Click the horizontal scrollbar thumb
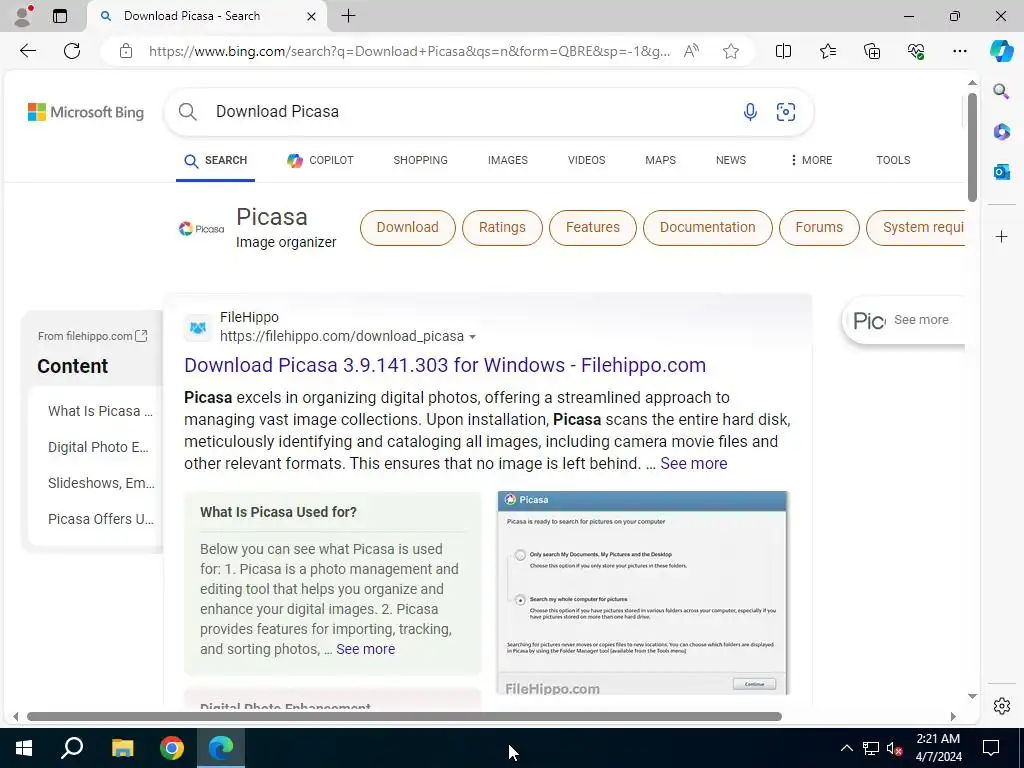The width and height of the screenshot is (1024, 768). 404,716
